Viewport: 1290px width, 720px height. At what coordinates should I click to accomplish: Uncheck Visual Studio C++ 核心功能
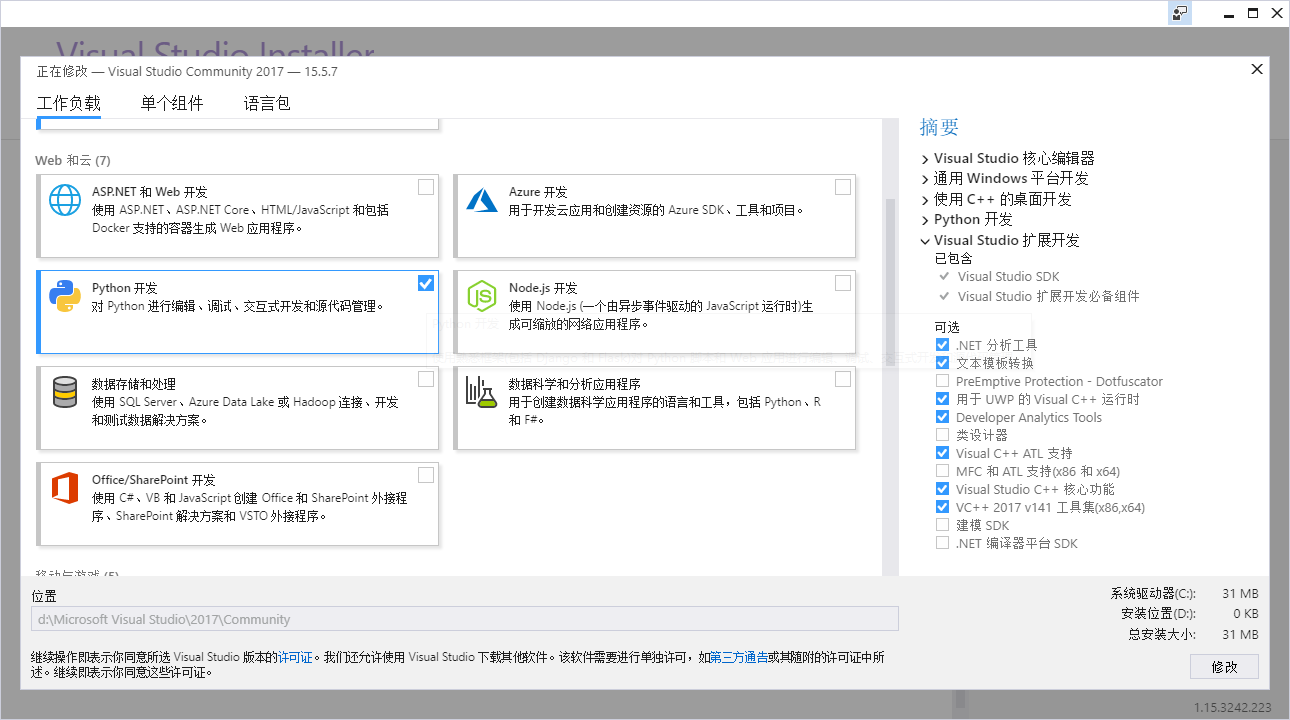click(x=942, y=489)
